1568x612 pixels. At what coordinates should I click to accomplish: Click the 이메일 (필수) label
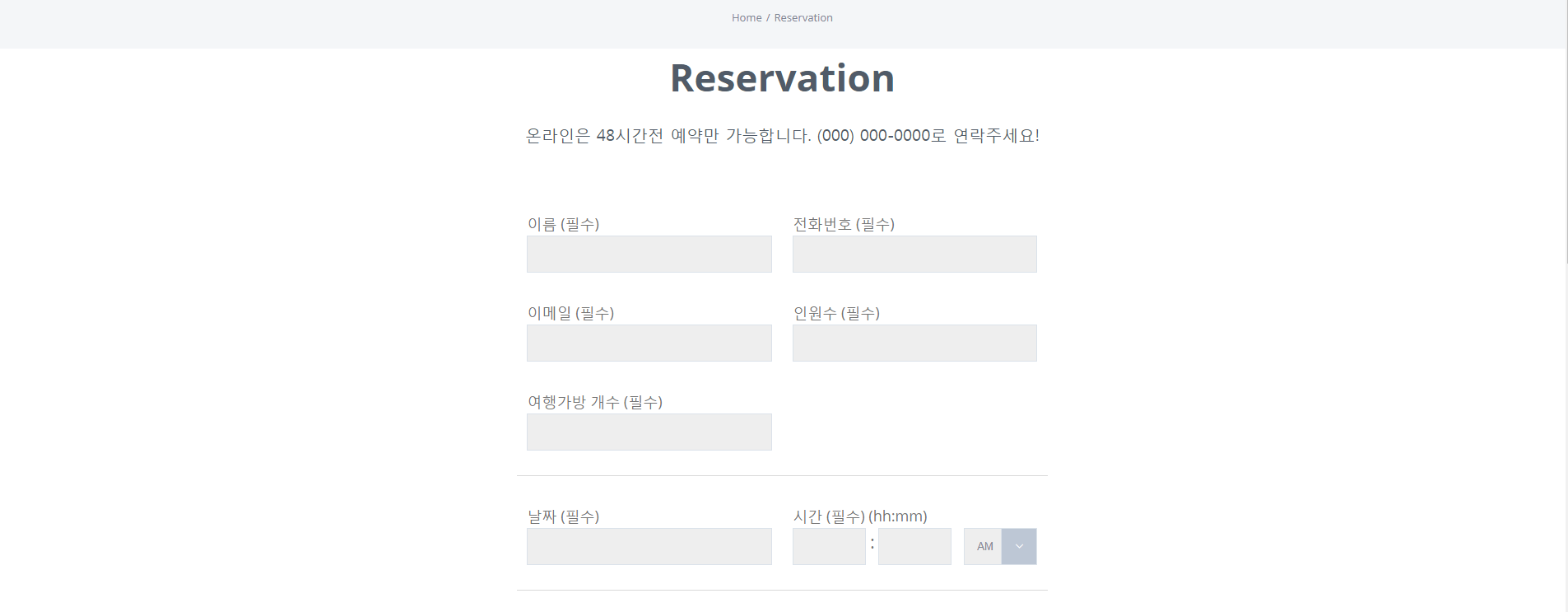[x=570, y=313]
